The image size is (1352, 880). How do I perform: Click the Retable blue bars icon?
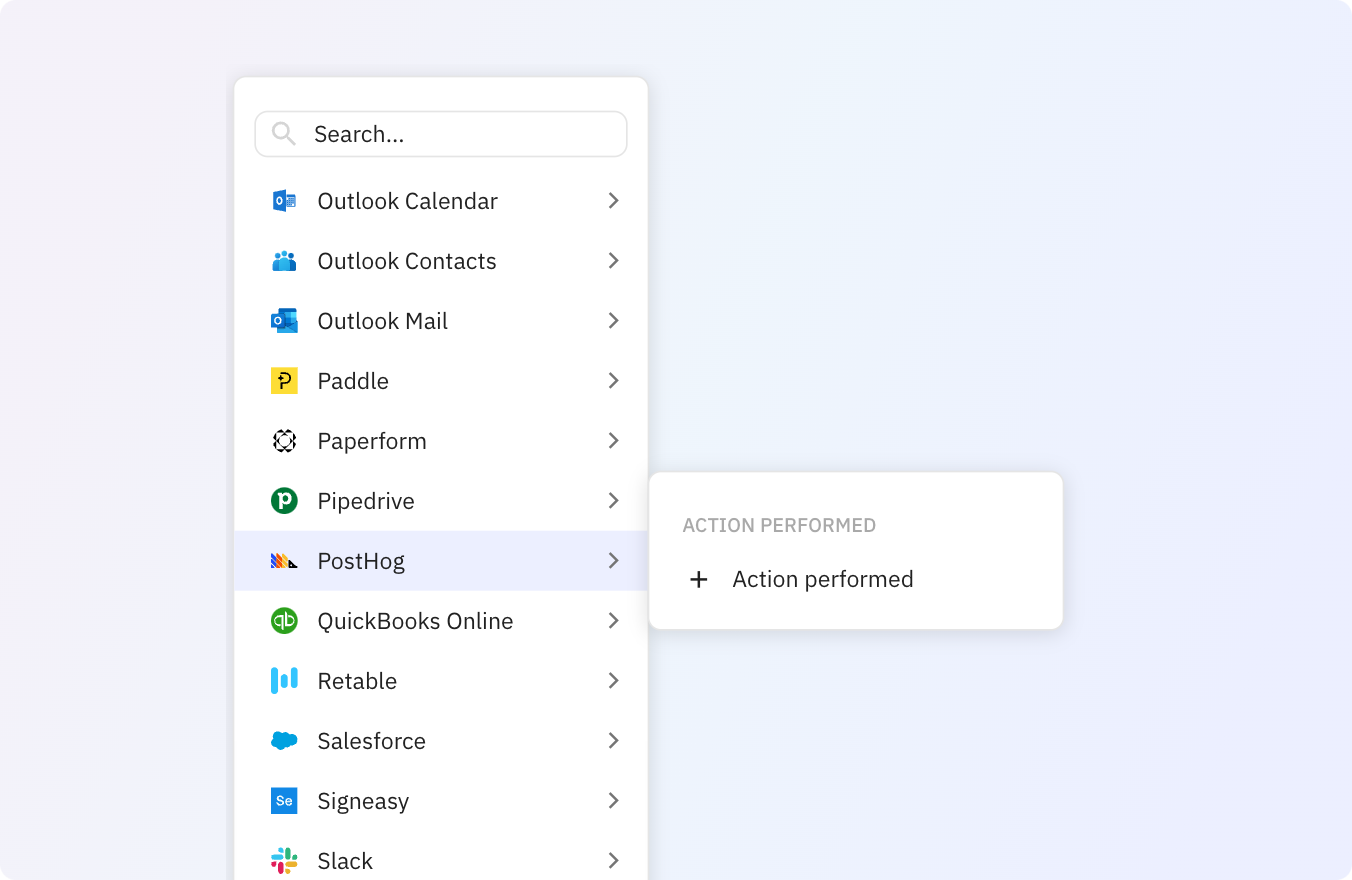point(284,681)
